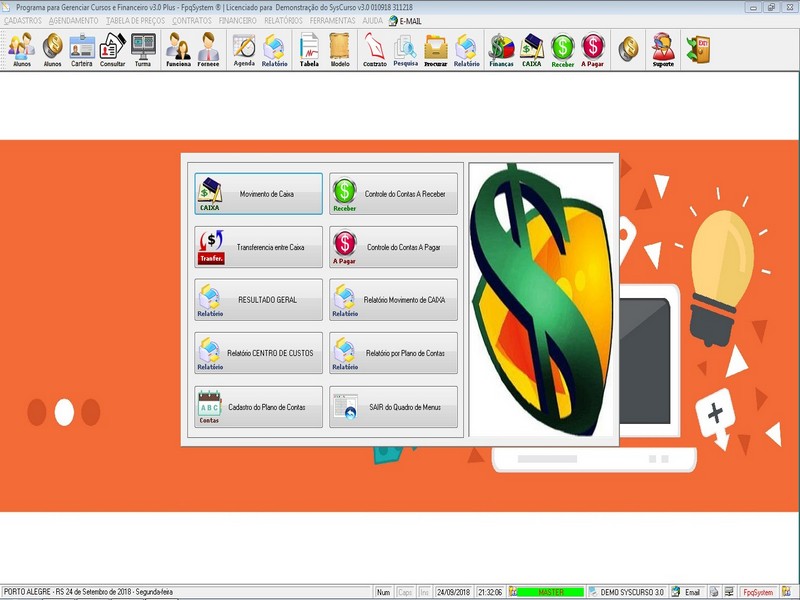800x600 pixels.
Task: Open the AJUDA menu
Action: click(372, 21)
